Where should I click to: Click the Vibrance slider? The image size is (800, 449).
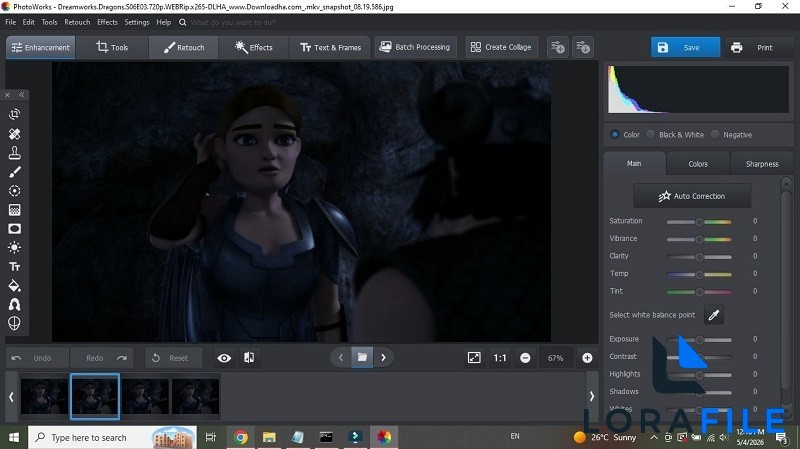point(699,239)
